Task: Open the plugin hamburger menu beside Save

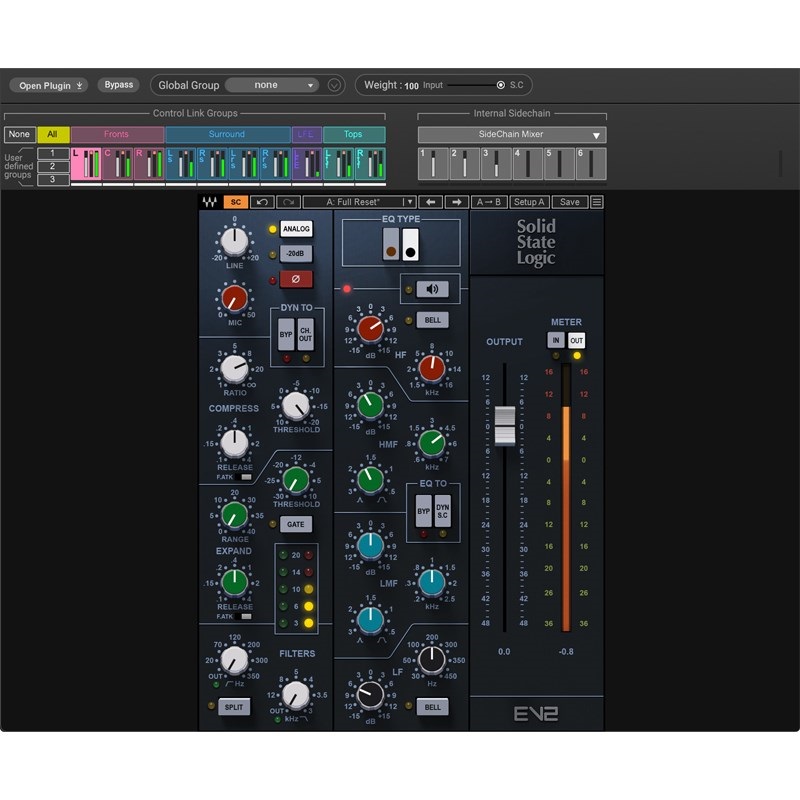Action: pyautogui.click(x=596, y=202)
